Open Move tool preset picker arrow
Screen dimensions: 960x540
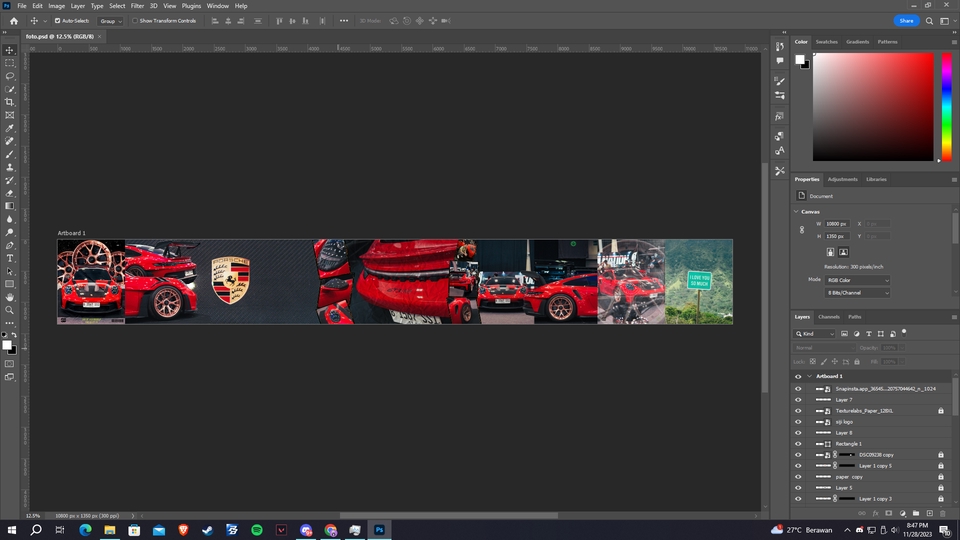click(45, 21)
